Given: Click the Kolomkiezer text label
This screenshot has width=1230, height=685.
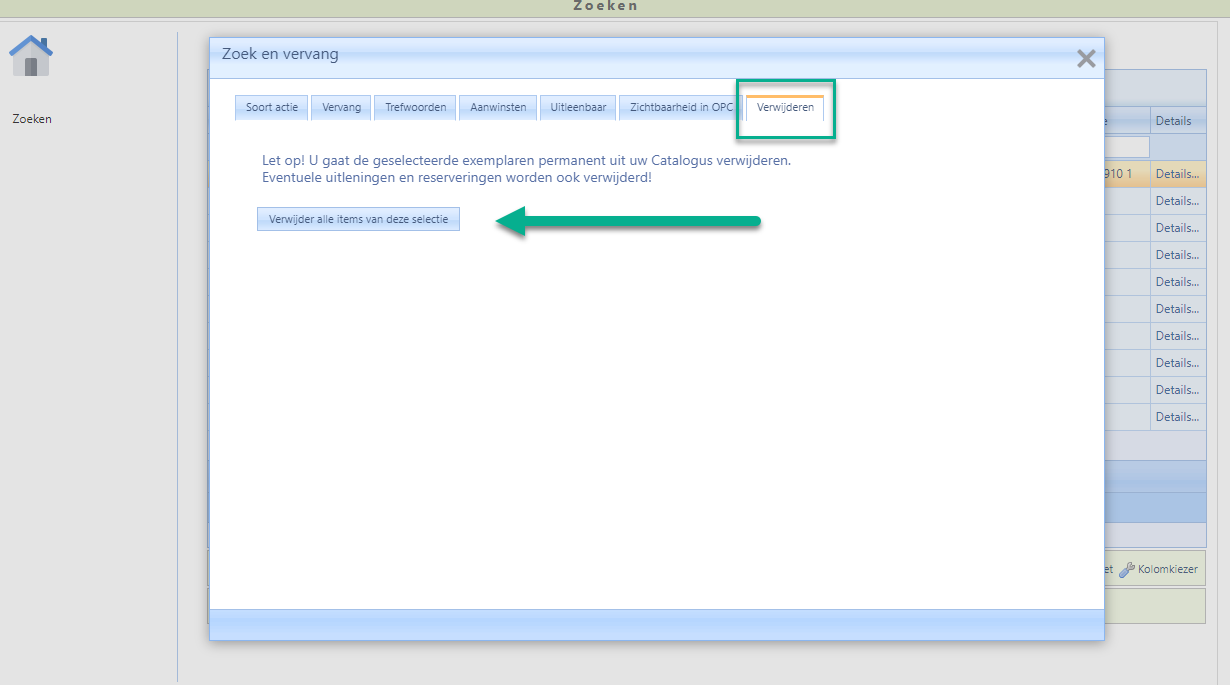Looking at the screenshot, I should tap(1167, 569).
